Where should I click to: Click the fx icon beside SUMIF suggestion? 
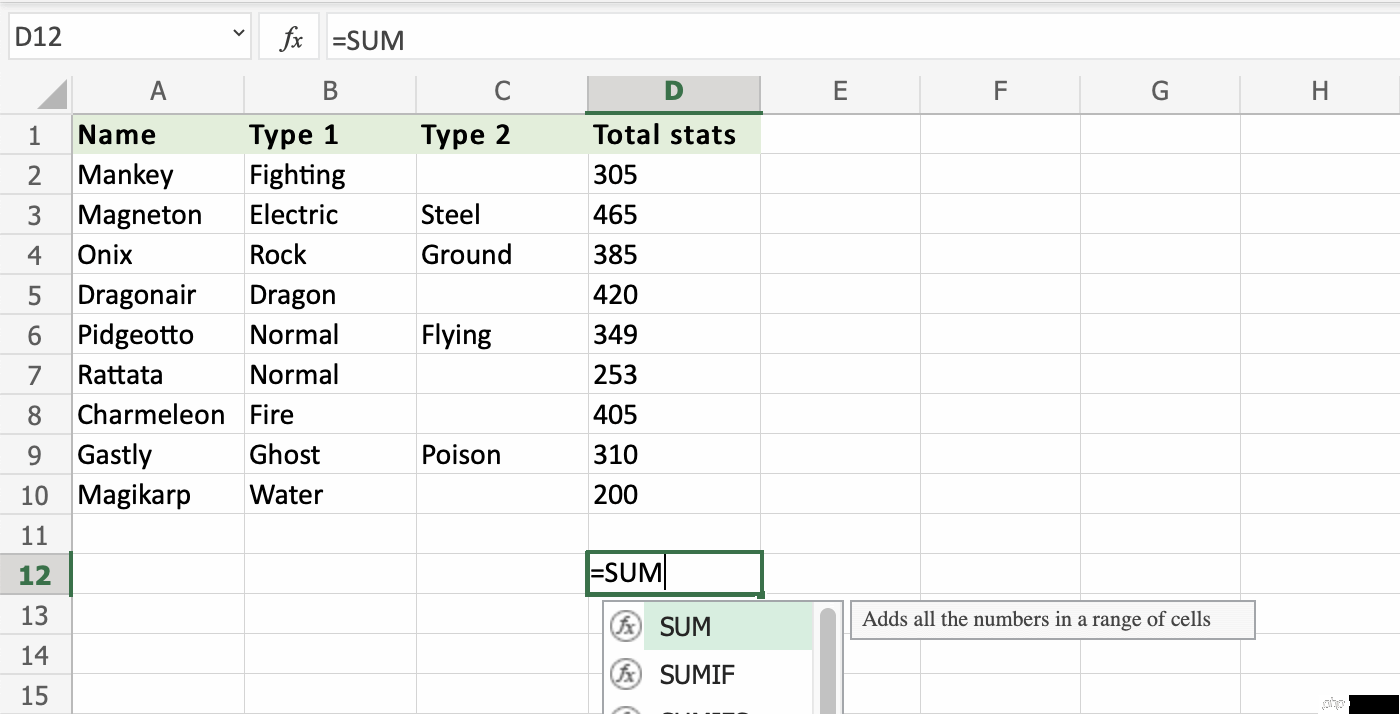click(x=625, y=675)
